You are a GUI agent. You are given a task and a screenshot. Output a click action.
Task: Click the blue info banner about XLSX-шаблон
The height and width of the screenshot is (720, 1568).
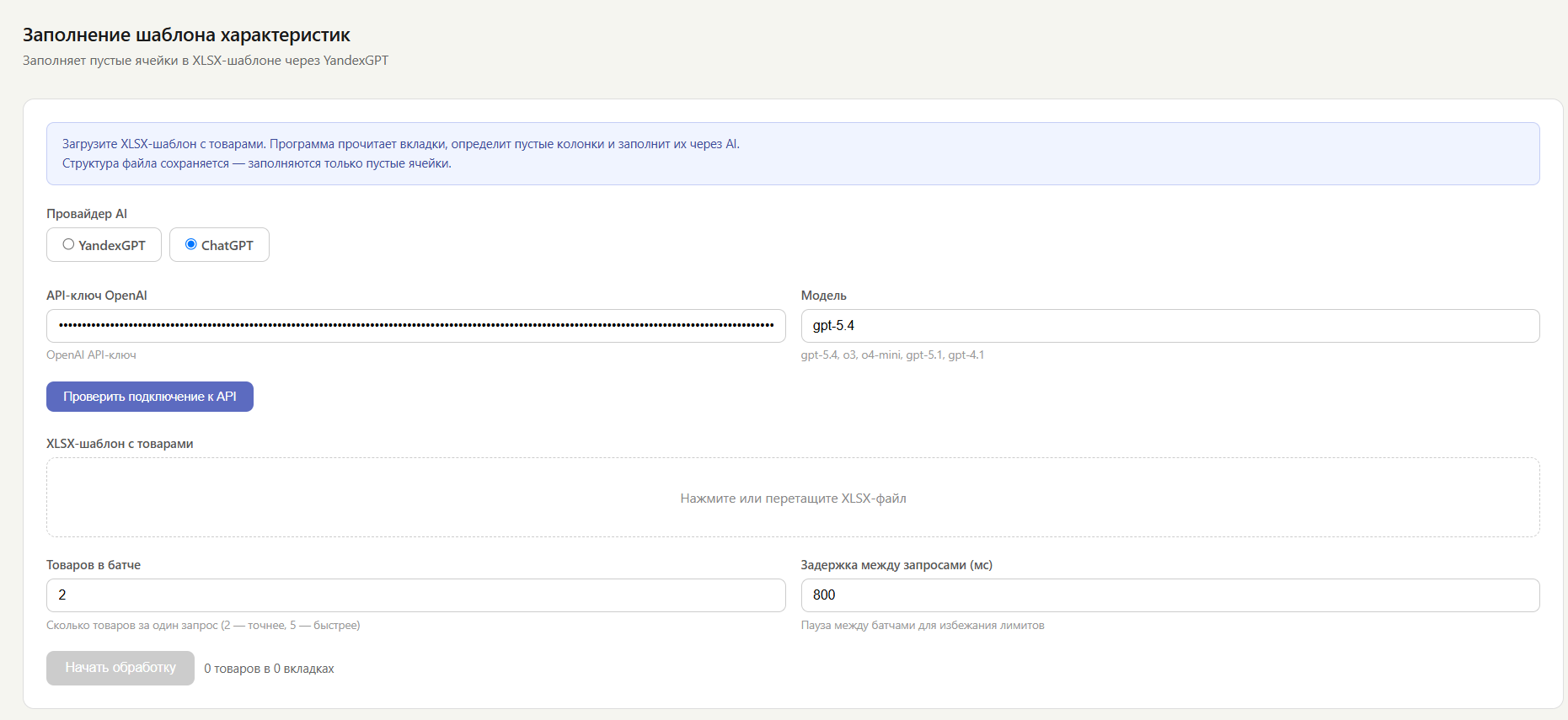pos(793,154)
